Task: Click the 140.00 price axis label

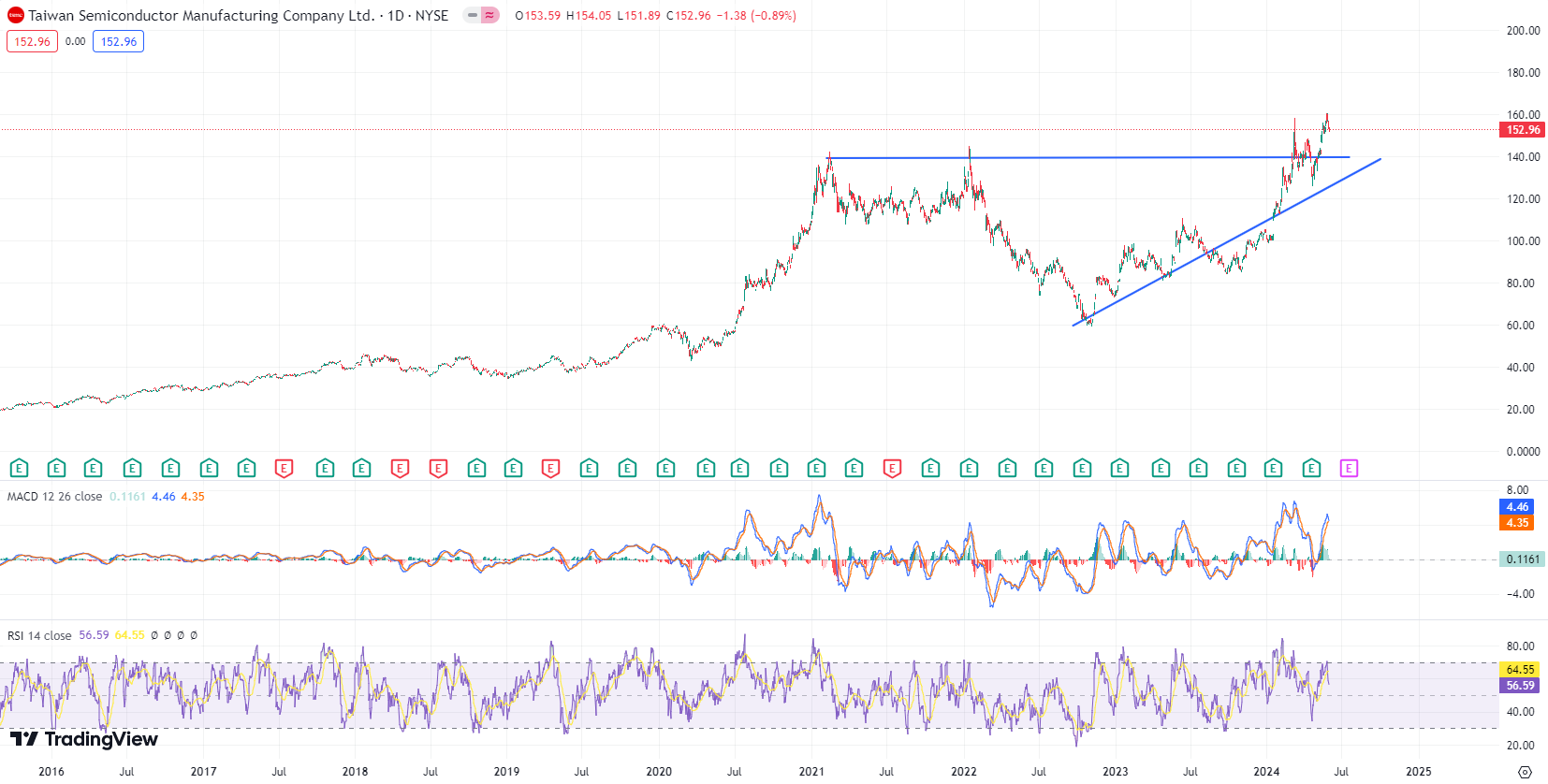Action: tap(1523, 157)
